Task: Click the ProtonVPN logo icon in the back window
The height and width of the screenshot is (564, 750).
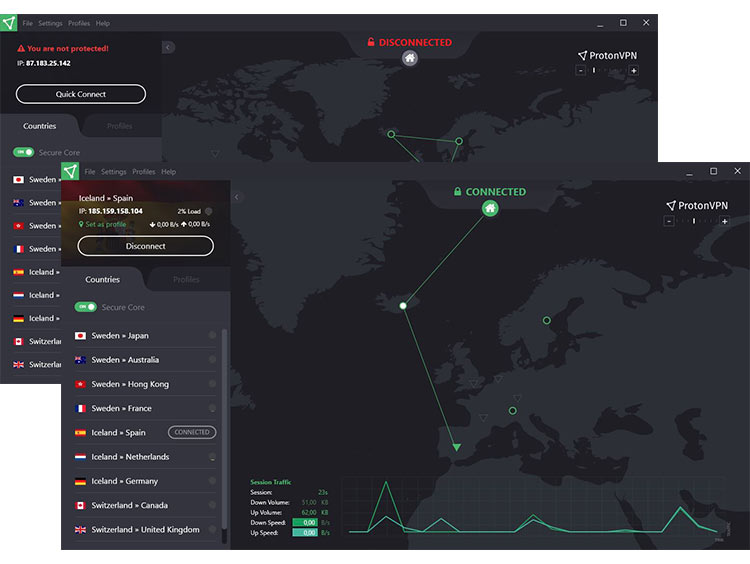Action: (9, 22)
